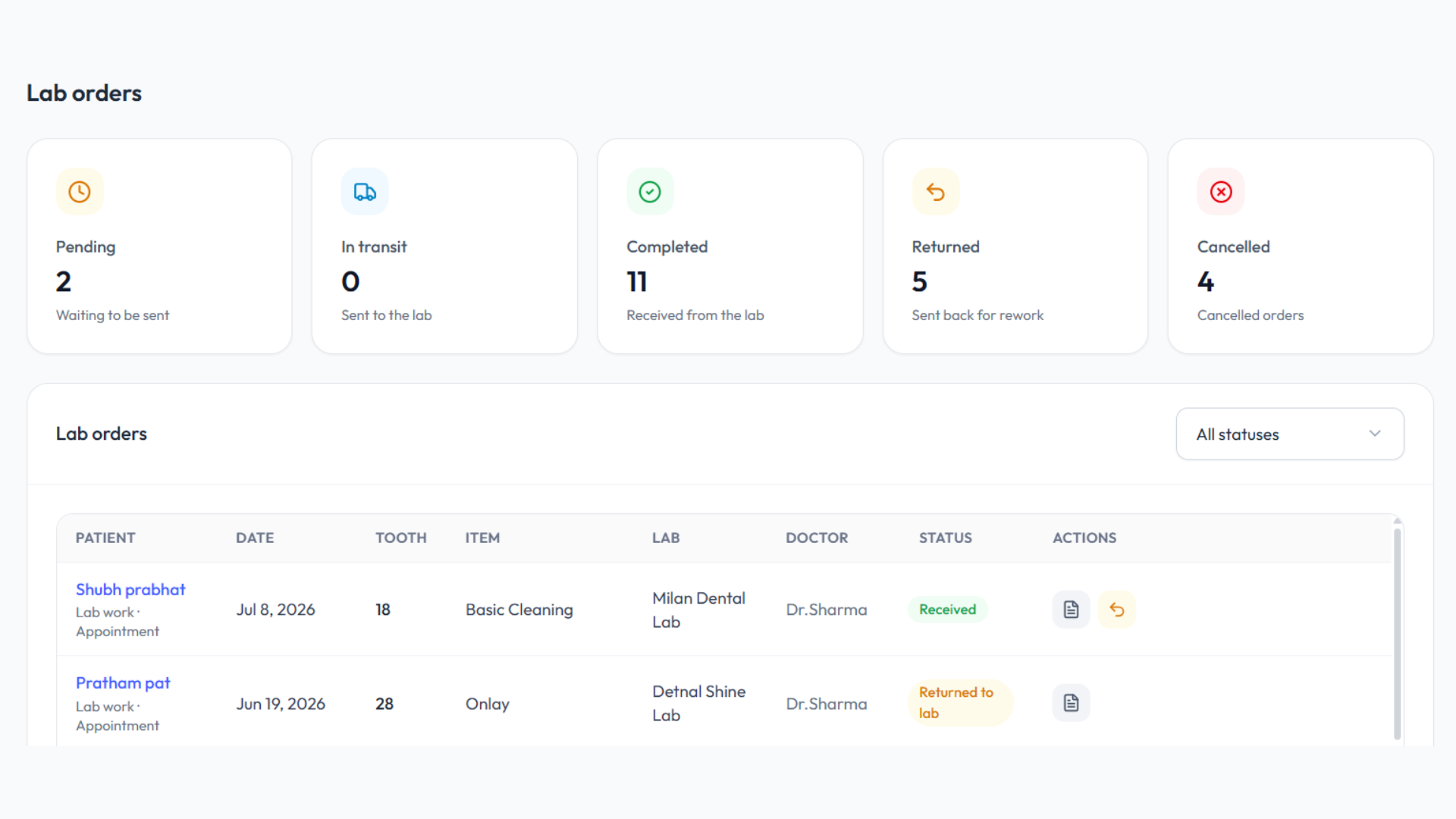Click the DOCTOR column header
The image size is (1456, 819).
click(x=817, y=538)
